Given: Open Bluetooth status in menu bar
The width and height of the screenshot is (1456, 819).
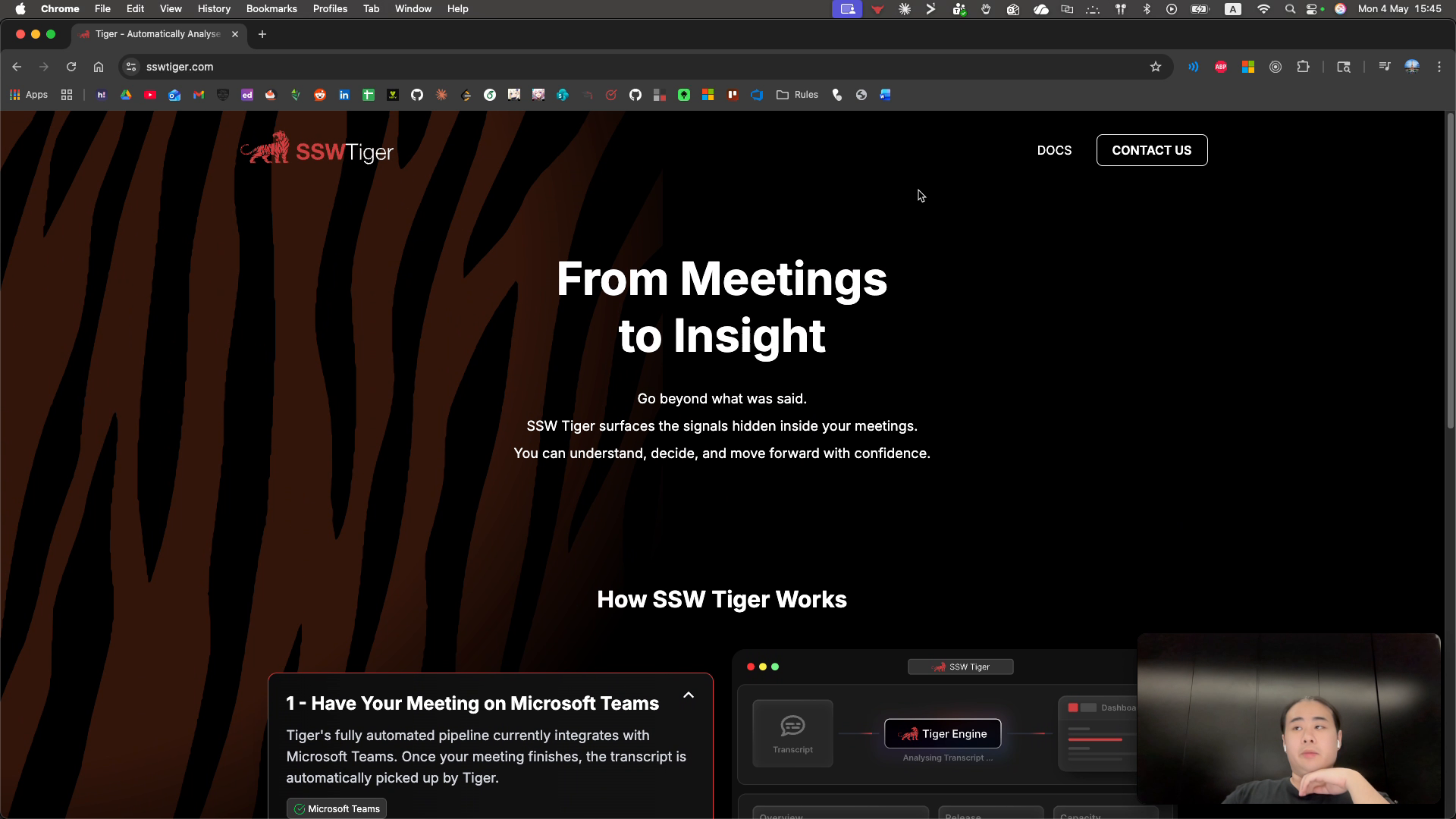Looking at the screenshot, I should (x=1147, y=9).
